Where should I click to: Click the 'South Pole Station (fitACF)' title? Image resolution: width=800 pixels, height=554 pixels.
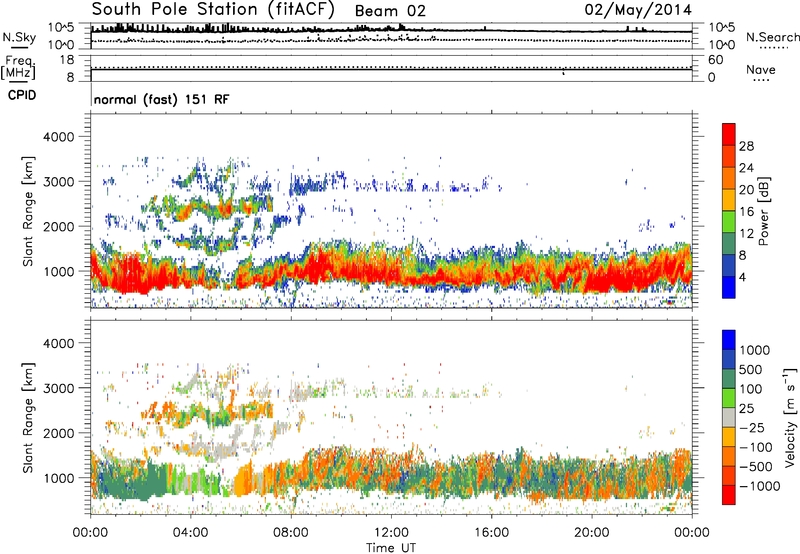coord(213,10)
